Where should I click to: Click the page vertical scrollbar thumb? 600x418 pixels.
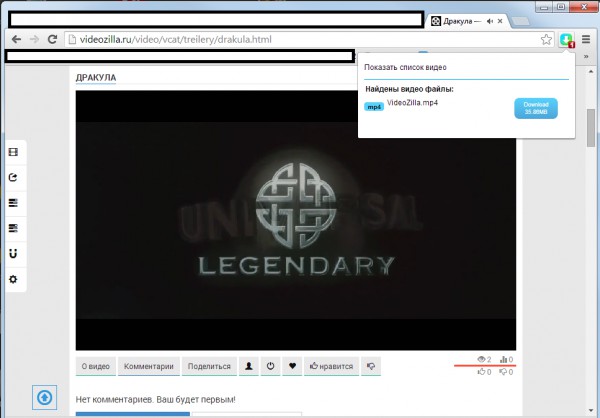point(591,127)
